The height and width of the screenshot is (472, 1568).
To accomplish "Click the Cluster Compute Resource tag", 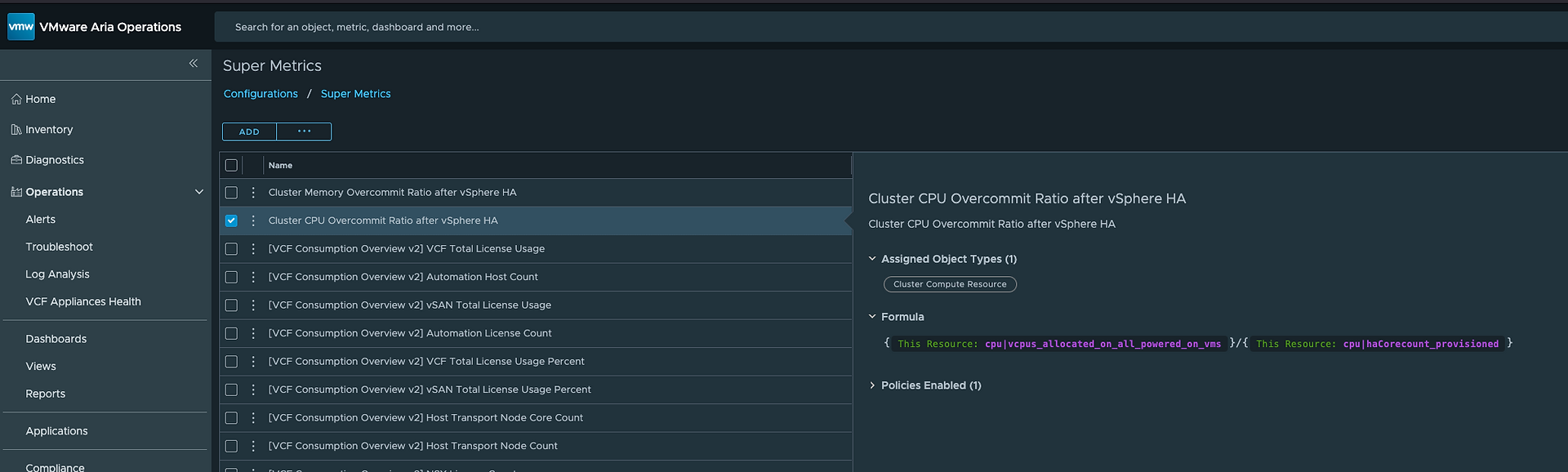I will (950, 284).
